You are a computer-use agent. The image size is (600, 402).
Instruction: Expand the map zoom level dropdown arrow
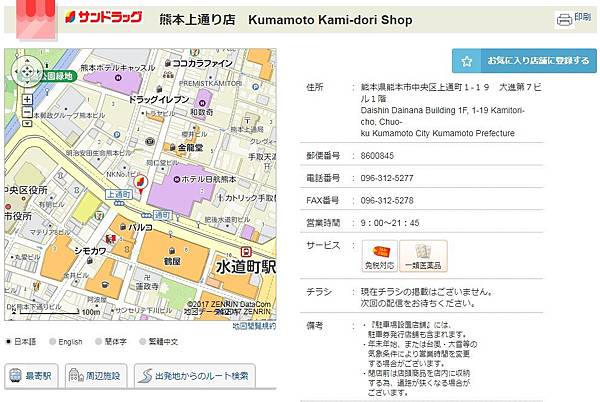(x=27, y=123)
